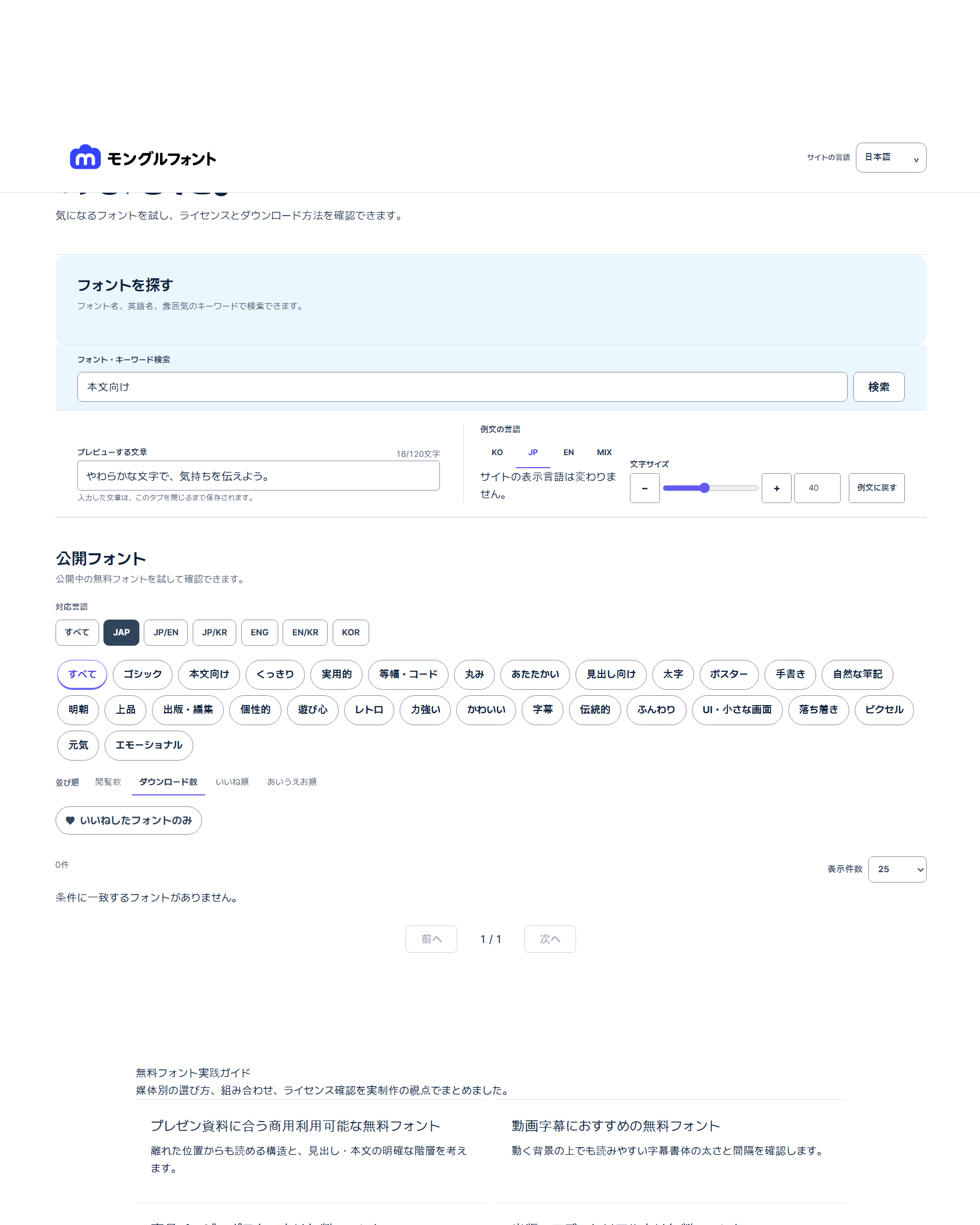
Task: Open the site language dropdown
Action: [890, 157]
